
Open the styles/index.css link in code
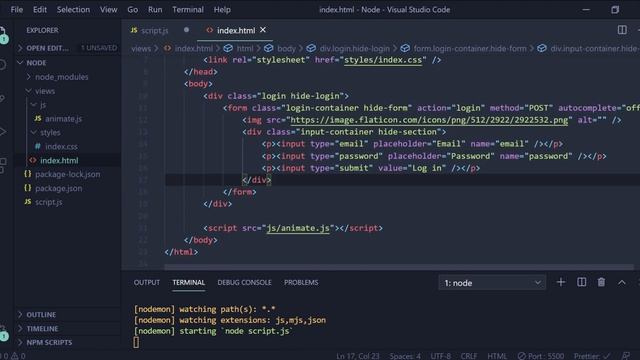[383, 60]
